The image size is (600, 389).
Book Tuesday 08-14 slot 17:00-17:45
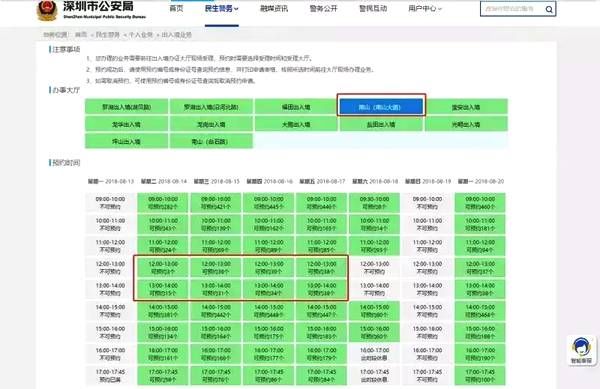pyautogui.click(x=163, y=376)
